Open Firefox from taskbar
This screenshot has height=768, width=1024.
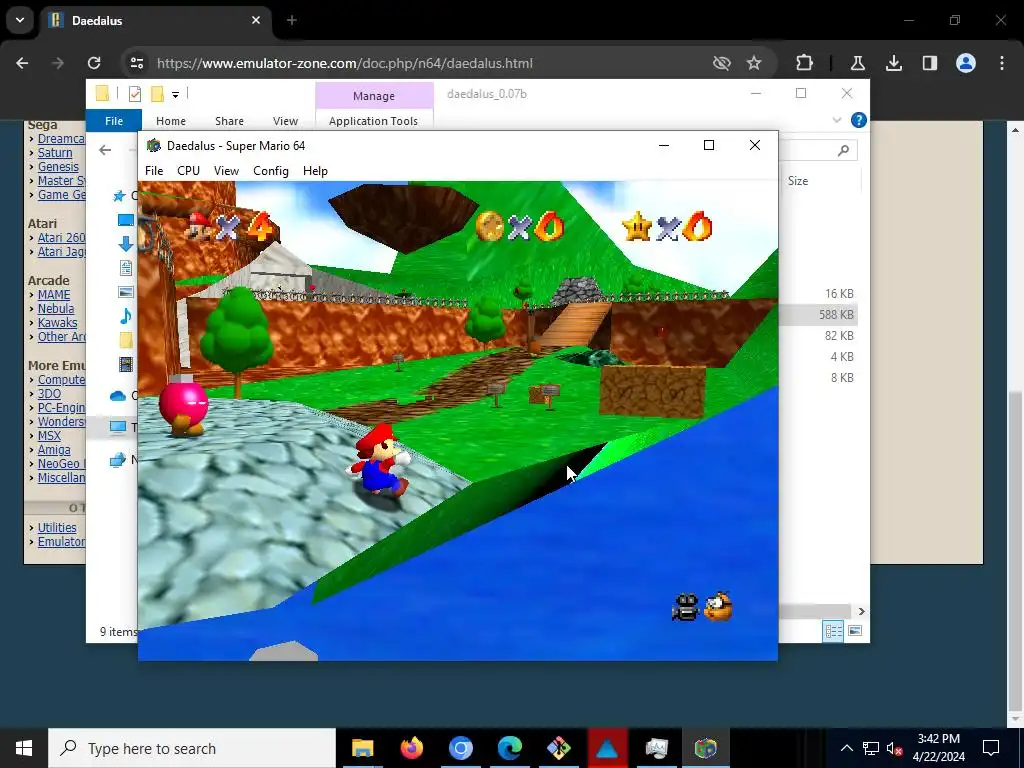(x=411, y=748)
